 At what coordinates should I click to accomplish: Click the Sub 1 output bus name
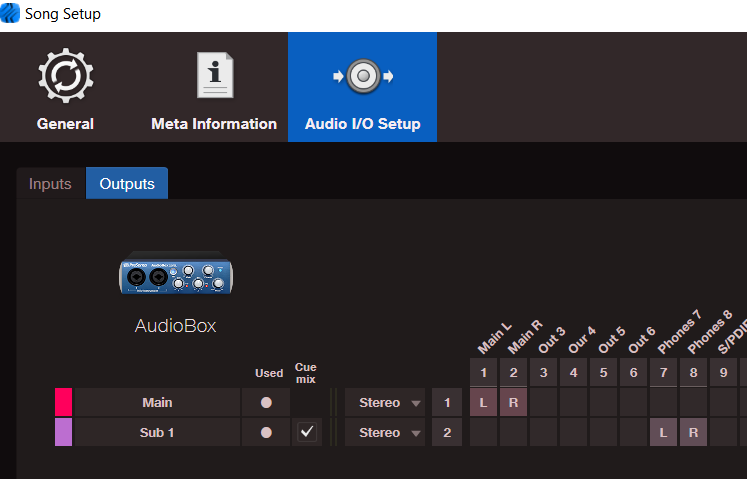coord(157,433)
